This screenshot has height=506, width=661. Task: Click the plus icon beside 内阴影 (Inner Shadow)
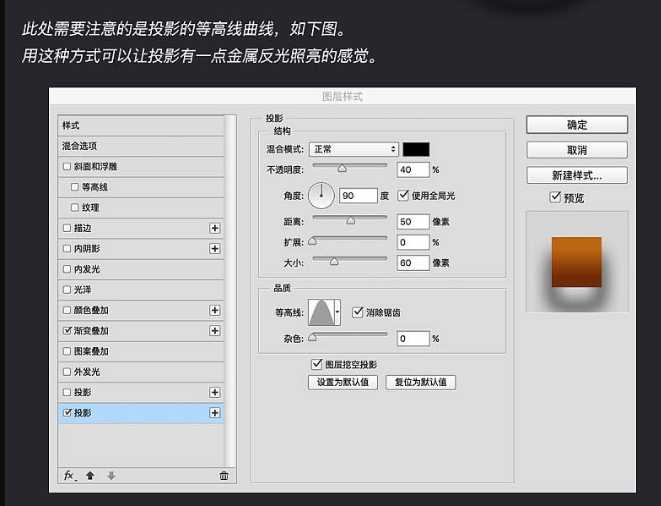(214, 248)
